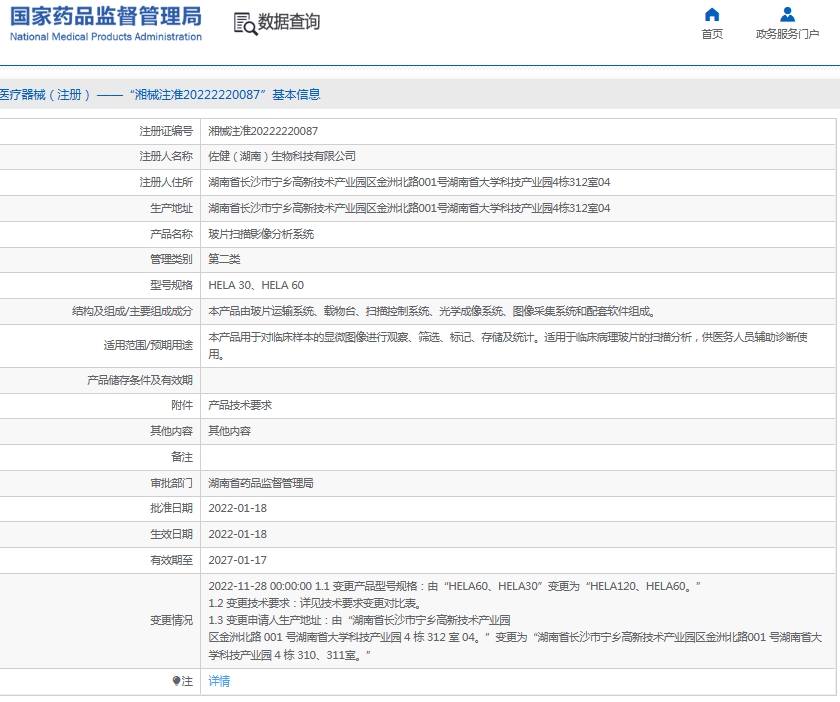The height and width of the screenshot is (702, 840).
Task: Click the bulb icon beside 注
Action: pos(176,681)
